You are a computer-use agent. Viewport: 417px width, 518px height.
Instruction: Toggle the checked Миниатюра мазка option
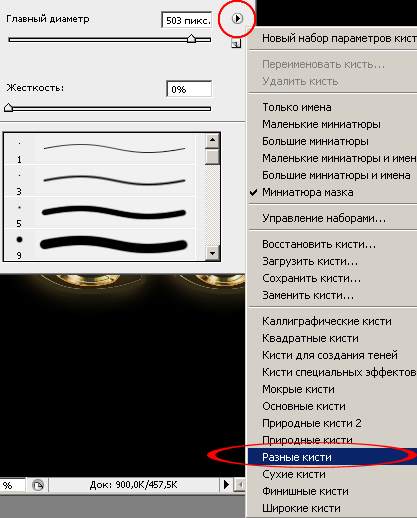(x=333, y=192)
